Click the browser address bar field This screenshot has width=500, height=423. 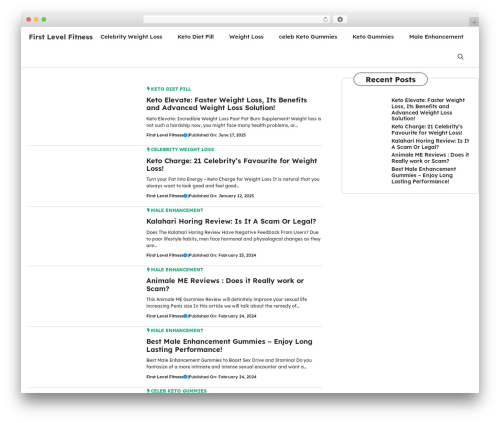(233, 20)
